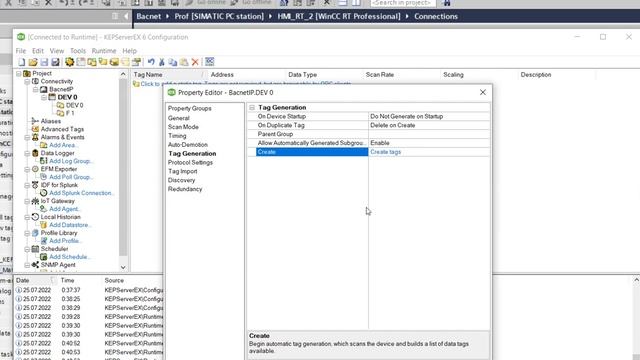Paste using the clipboard toolbar icon
Screen dimensions: 640x360
click(x=184, y=62)
